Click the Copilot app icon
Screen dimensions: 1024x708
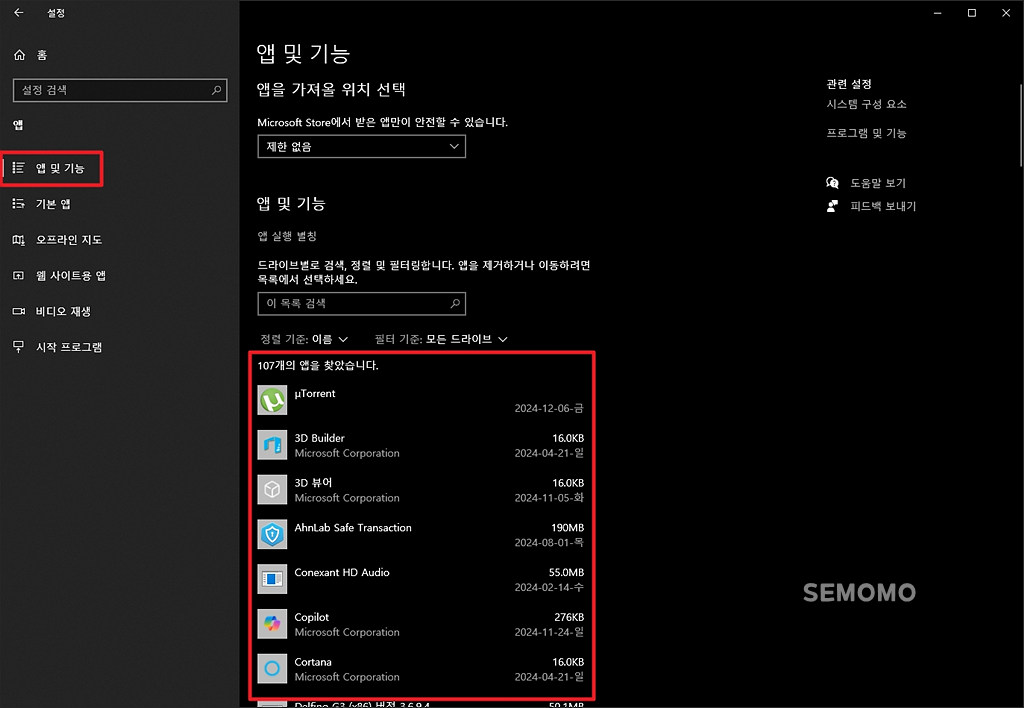(272, 624)
